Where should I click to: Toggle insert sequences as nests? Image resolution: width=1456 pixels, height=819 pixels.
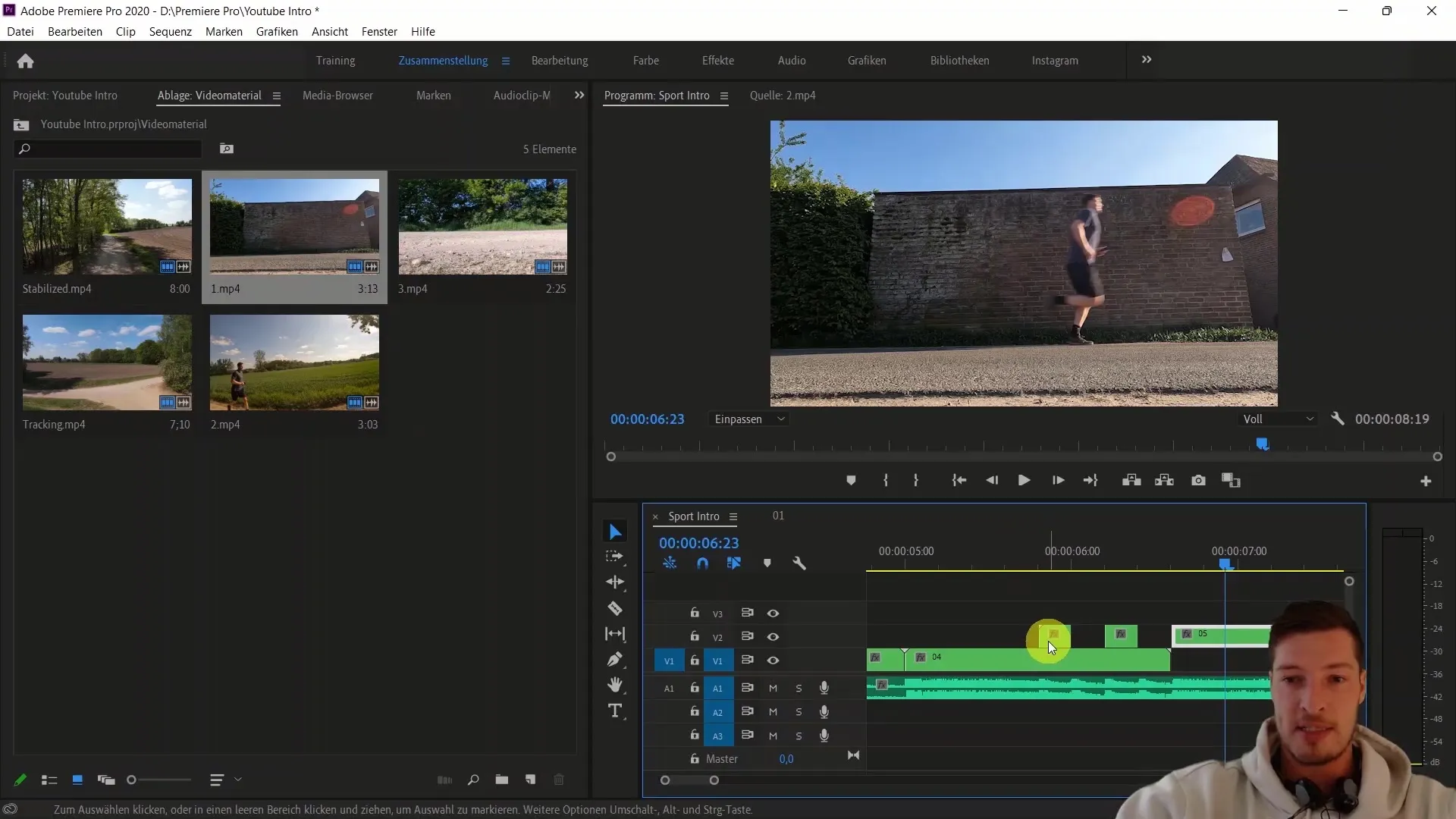click(670, 563)
